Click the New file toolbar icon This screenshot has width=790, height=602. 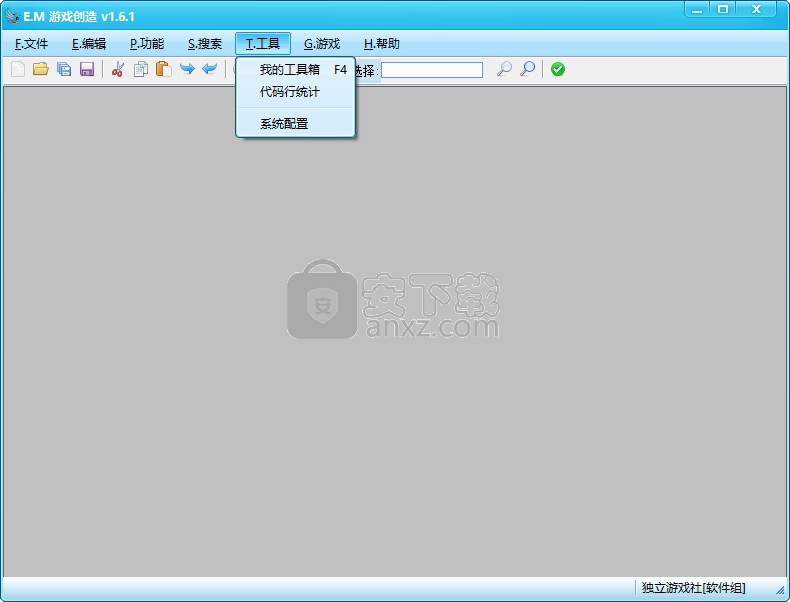18,69
